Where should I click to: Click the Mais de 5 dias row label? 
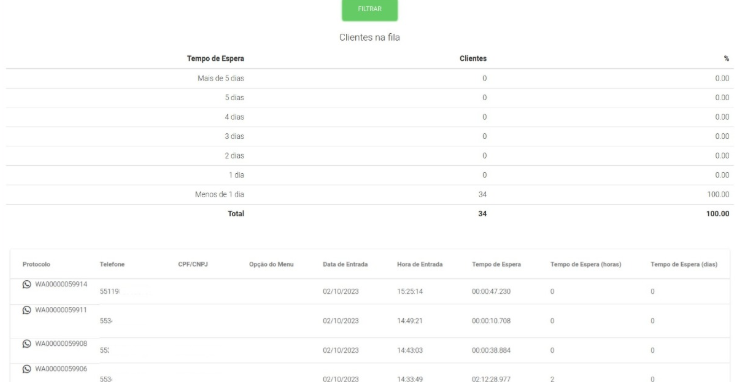221,78
